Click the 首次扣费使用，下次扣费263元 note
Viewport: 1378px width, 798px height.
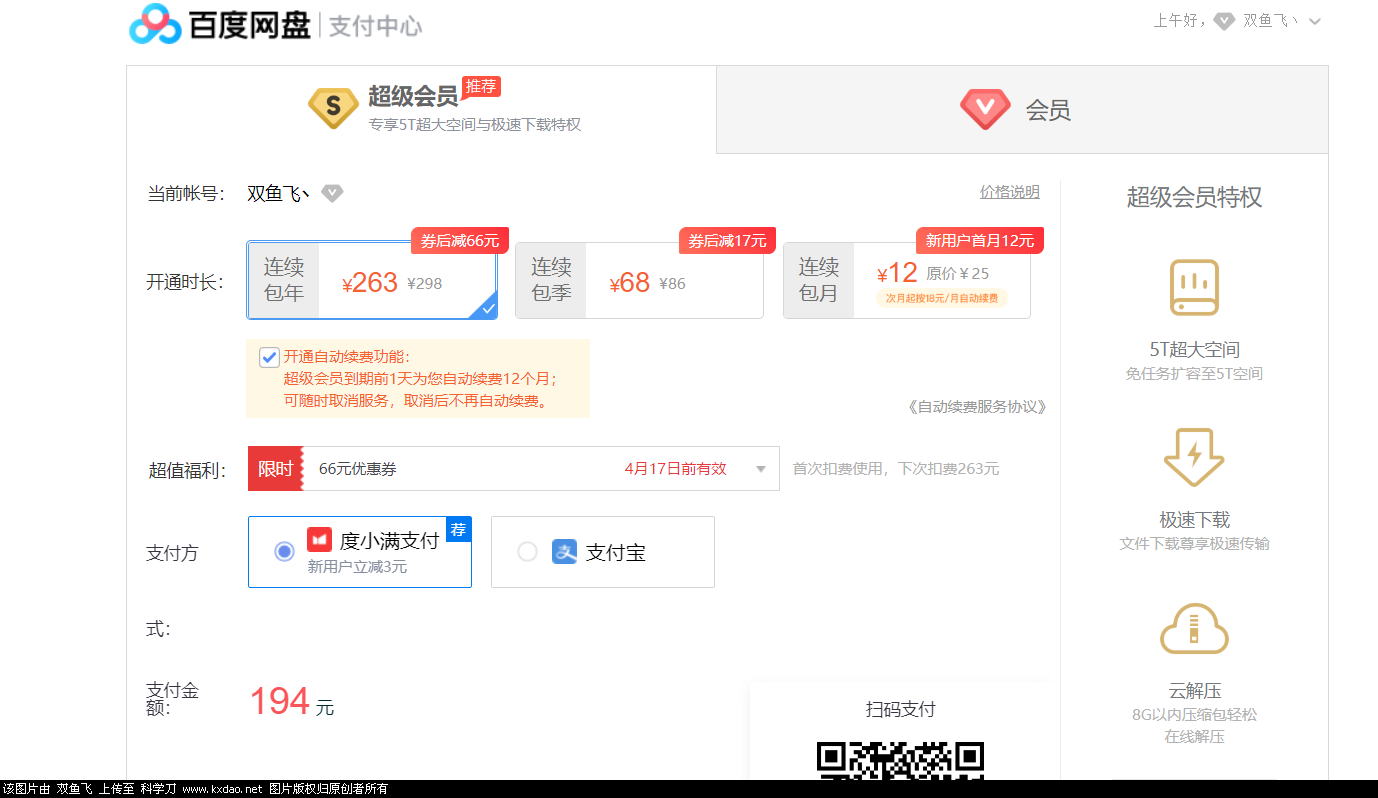point(896,469)
